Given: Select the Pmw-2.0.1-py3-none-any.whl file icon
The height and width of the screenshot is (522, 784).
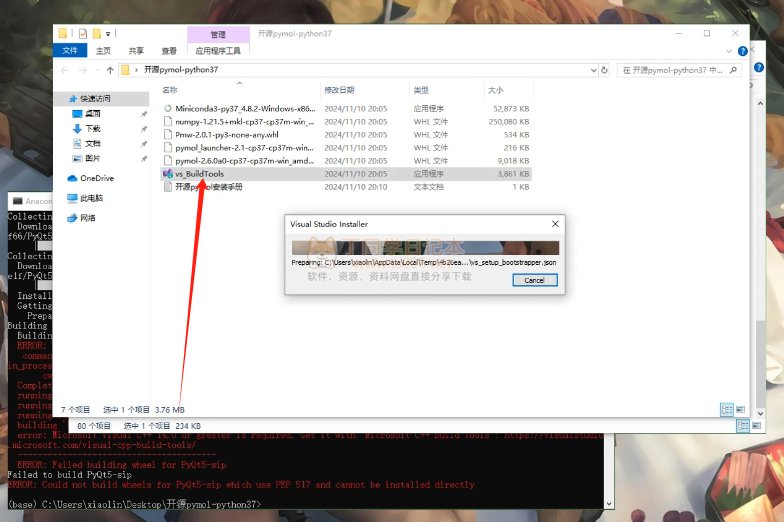Looking at the screenshot, I should [x=168, y=134].
